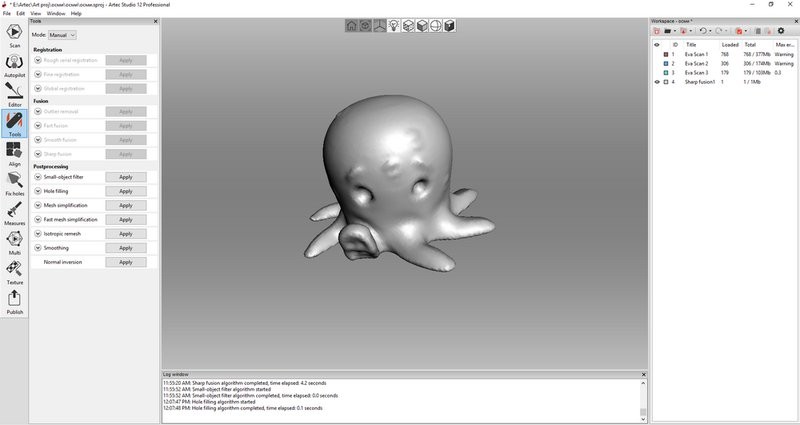800x425 pixels.
Task: Show Eva Scan 1 via its eye column
Action: point(657,54)
